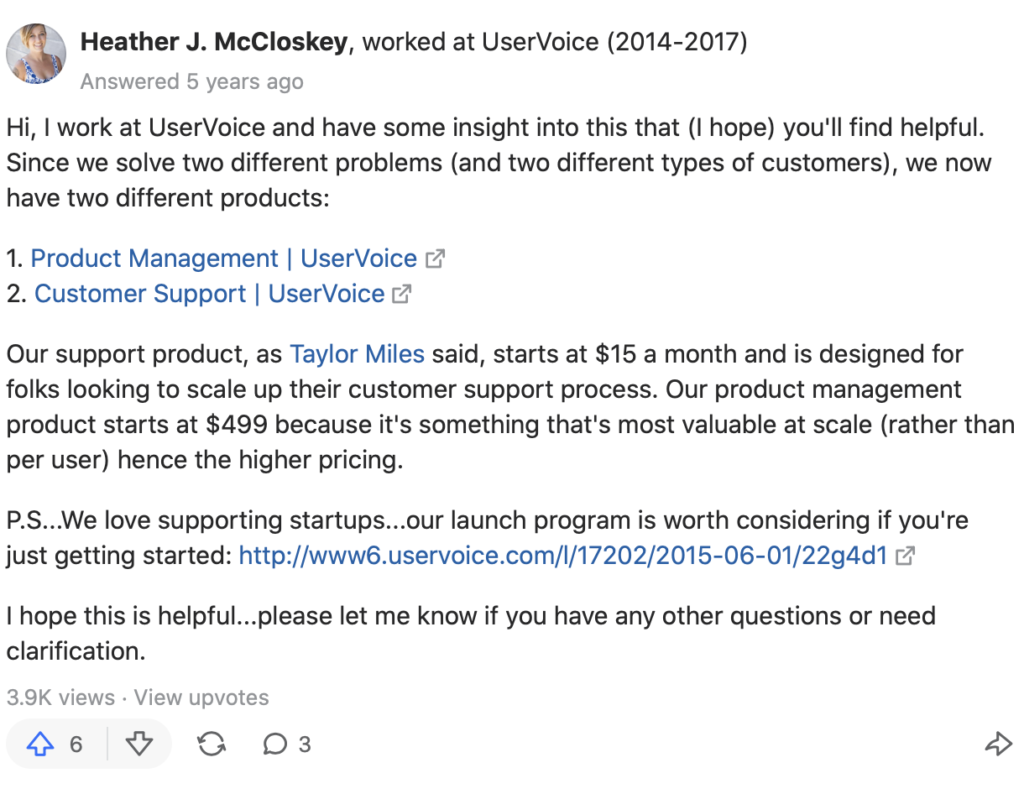1024x794 pixels.
Task: Click the upvote count number 6
Action: point(76,744)
